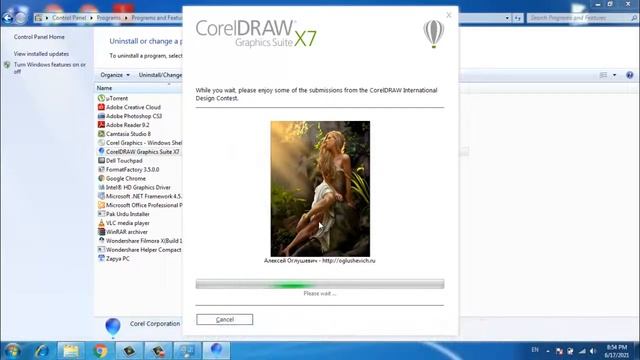Sort by the Name column header
This screenshot has width=640, height=360.
tap(104, 88)
